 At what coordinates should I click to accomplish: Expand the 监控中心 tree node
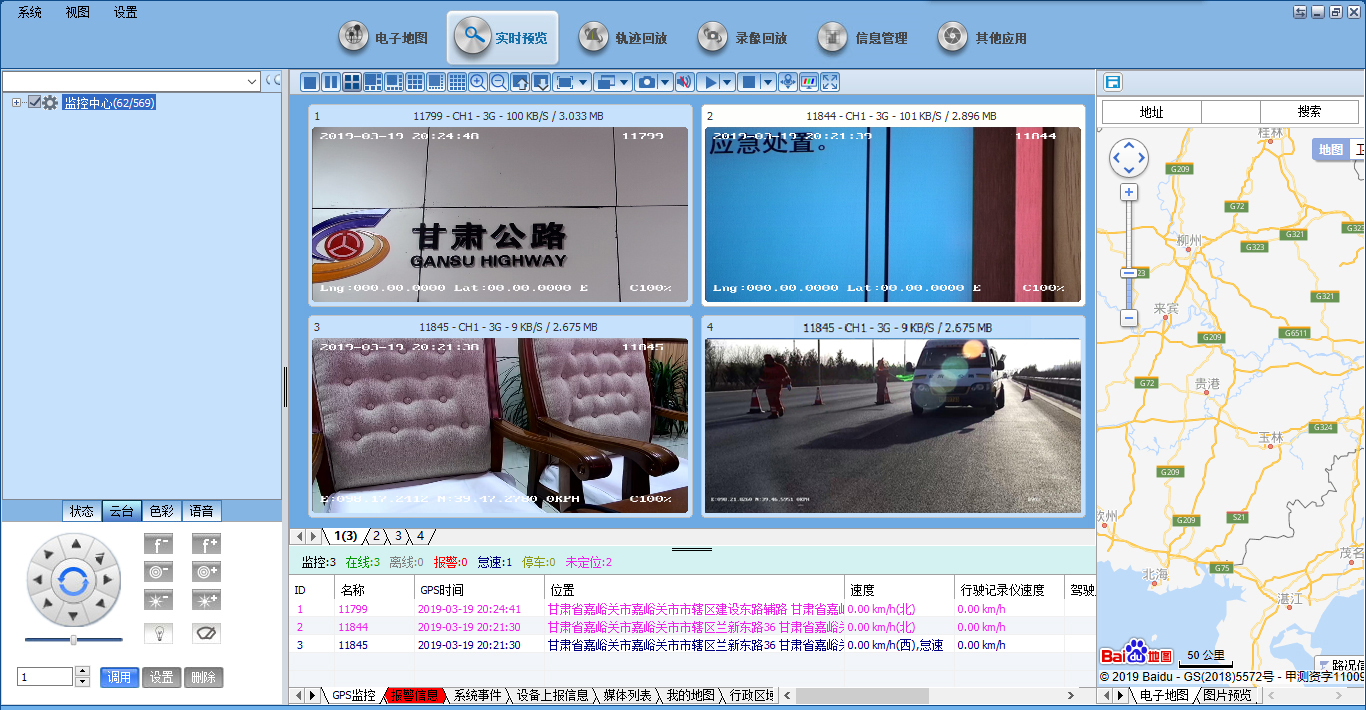17,101
